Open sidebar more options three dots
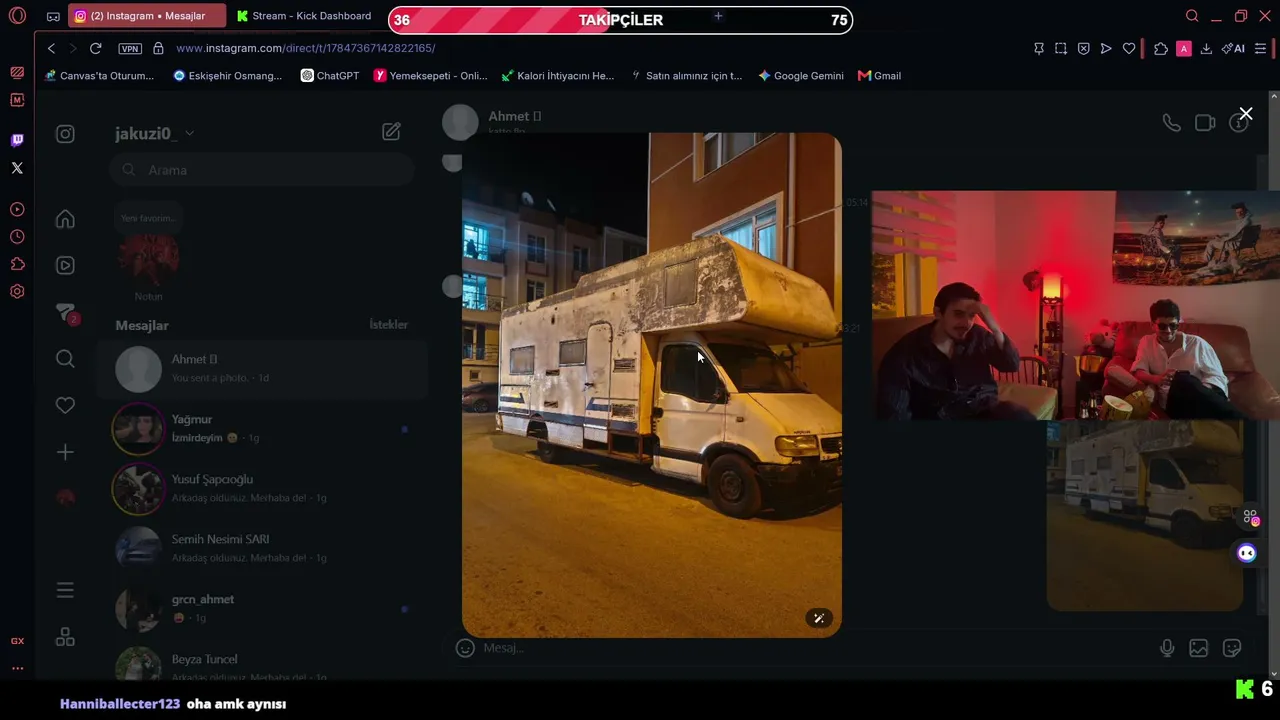1280x720 pixels. click(x=17, y=668)
